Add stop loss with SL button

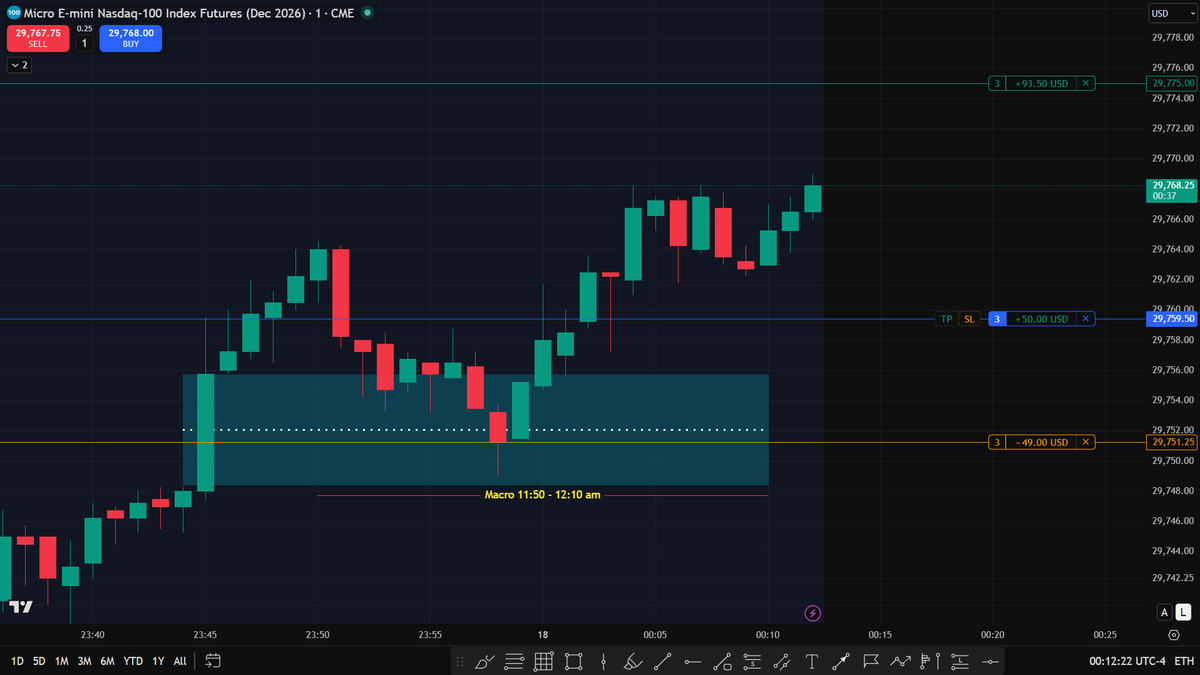click(969, 319)
